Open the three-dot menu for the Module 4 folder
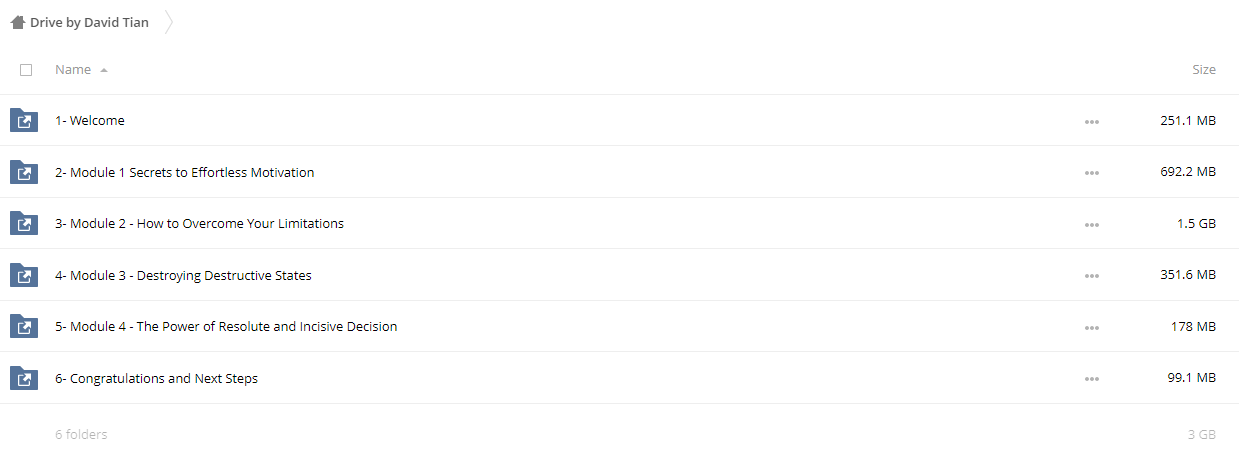The height and width of the screenshot is (474, 1239). pos(1091,328)
